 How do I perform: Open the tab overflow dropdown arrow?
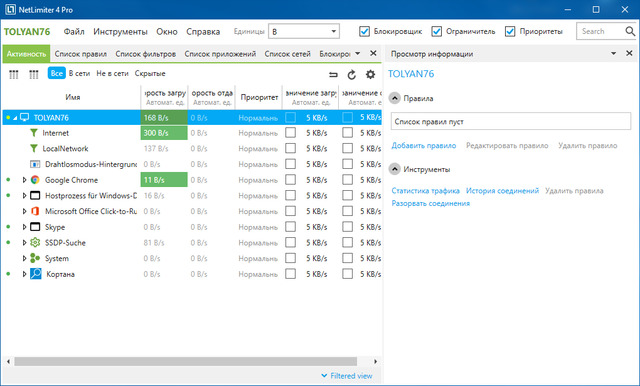358,53
